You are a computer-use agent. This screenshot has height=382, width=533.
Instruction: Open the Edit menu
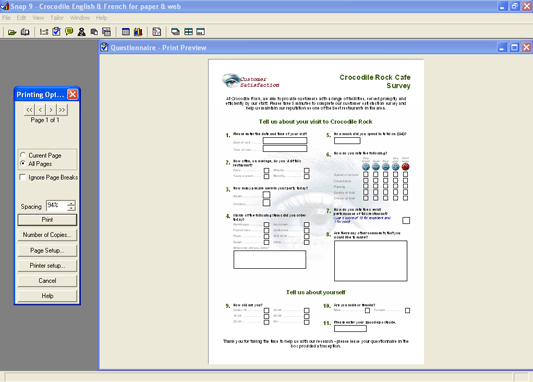click(x=21, y=18)
